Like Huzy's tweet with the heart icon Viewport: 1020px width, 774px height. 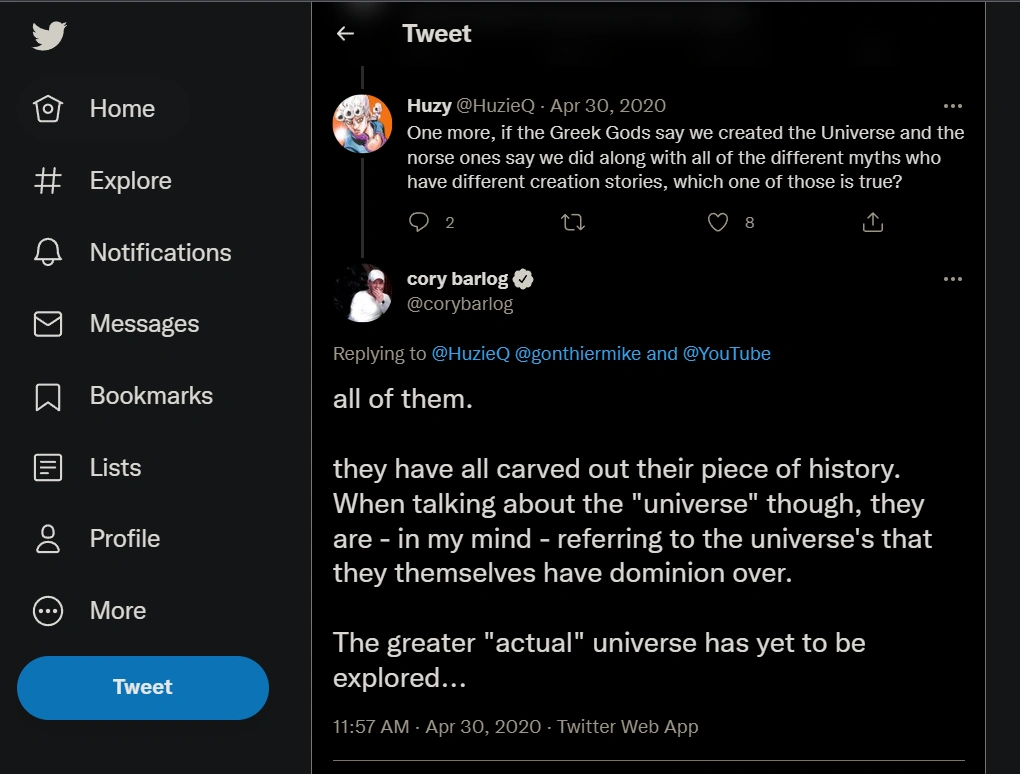pos(718,222)
